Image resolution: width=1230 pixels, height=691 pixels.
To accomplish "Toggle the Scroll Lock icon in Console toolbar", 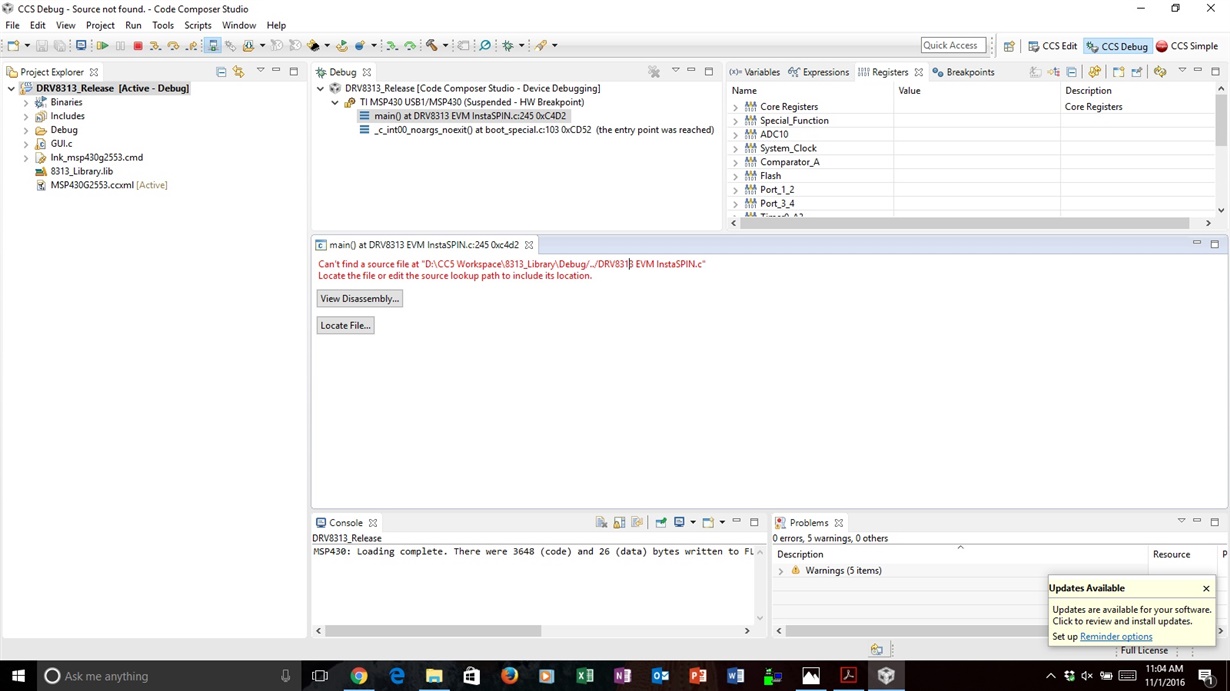I will pyautogui.click(x=619, y=523).
